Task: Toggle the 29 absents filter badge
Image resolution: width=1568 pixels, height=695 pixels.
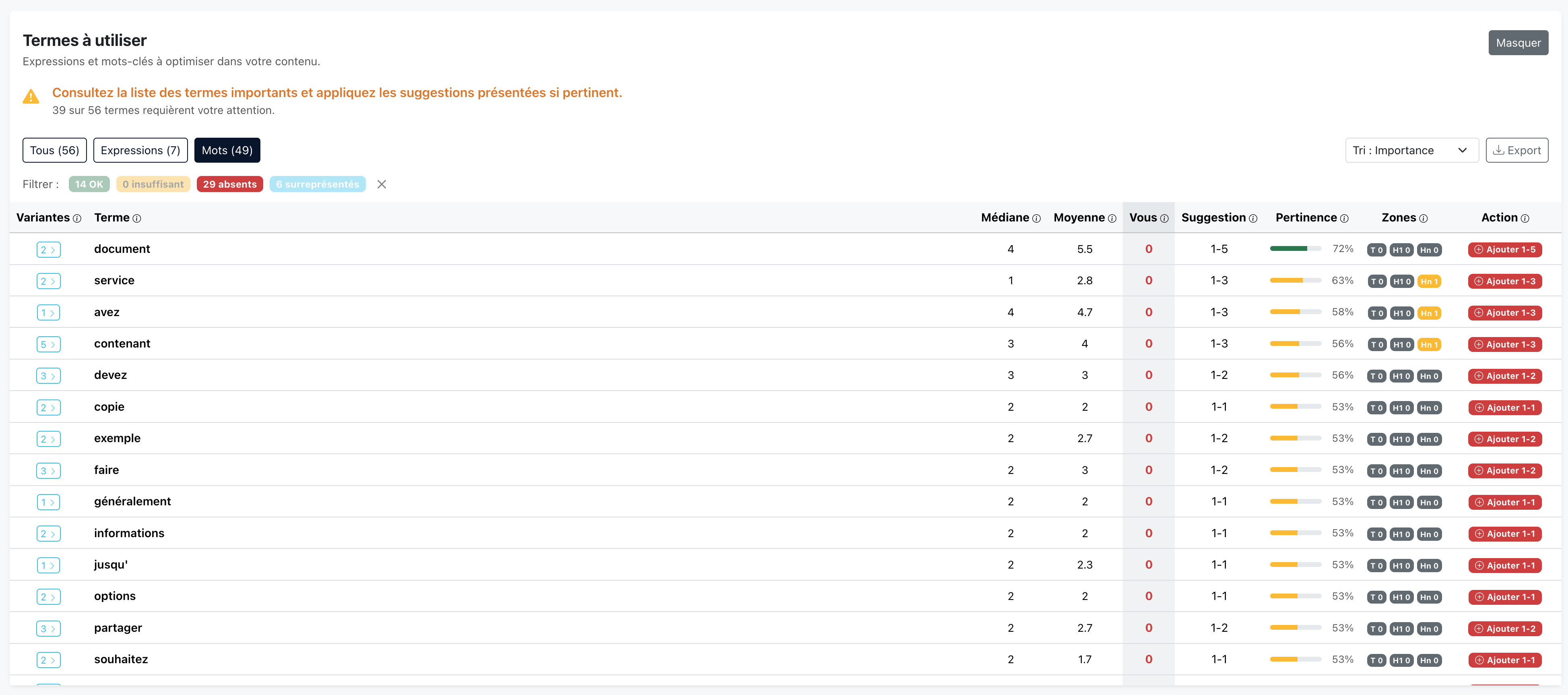Action: (229, 184)
